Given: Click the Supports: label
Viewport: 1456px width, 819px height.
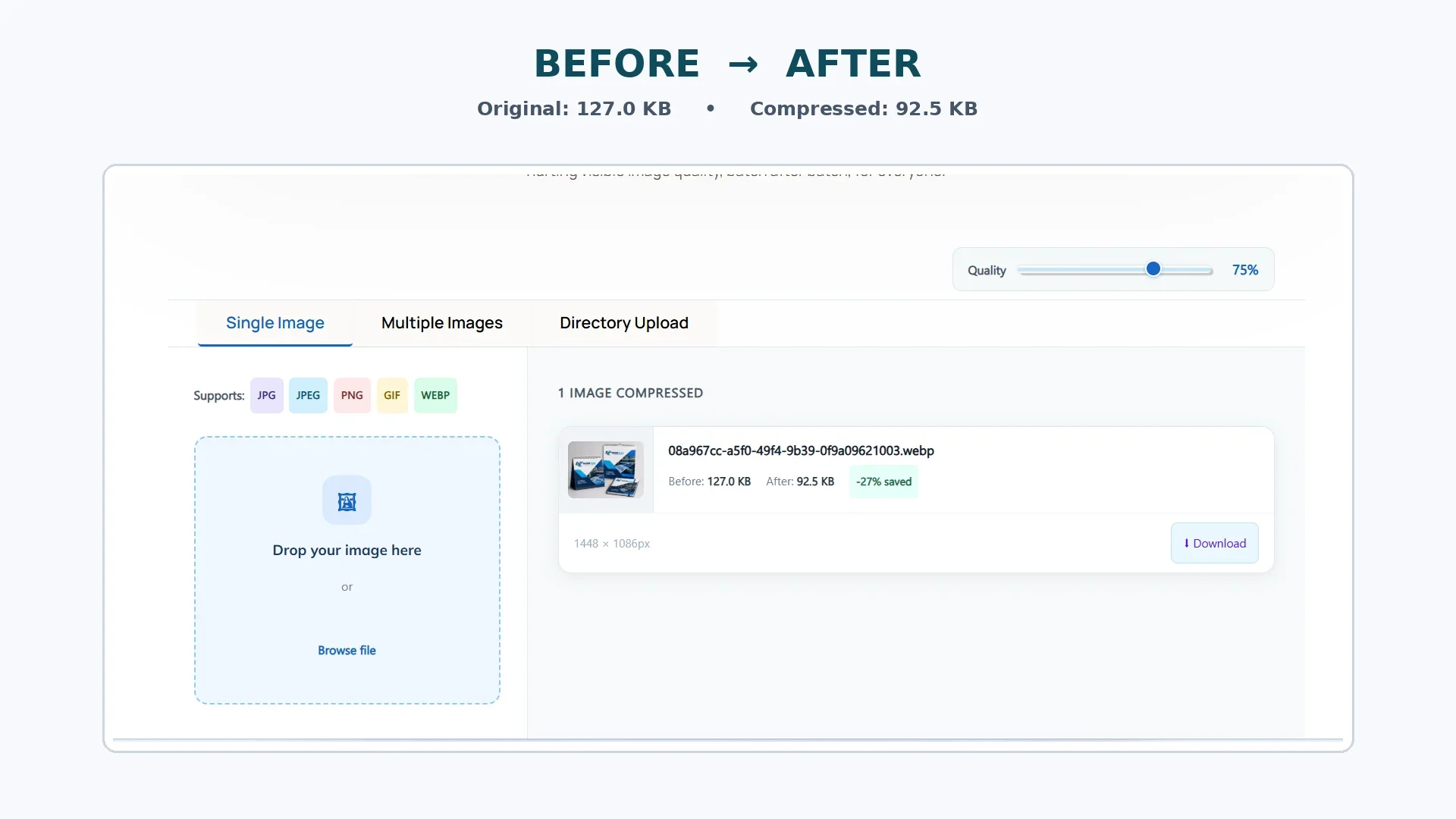Looking at the screenshot, I should coord(218,396).
